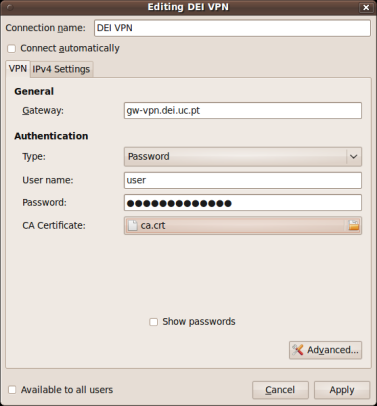The width and height of the screenshot is (377, 406).
Task: Enable Connect automatically checkbox
Action: click(12, 49)
